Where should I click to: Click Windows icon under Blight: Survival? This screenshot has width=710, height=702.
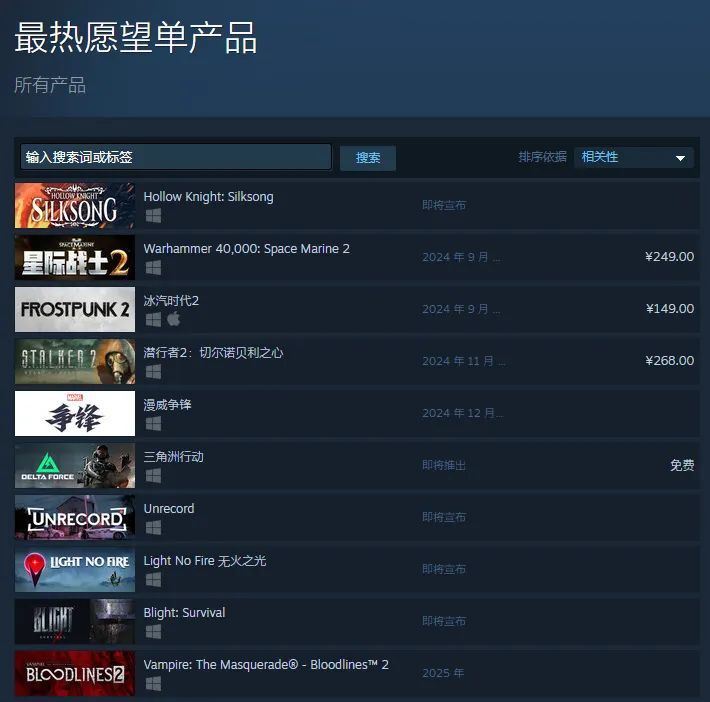[153, 632]
